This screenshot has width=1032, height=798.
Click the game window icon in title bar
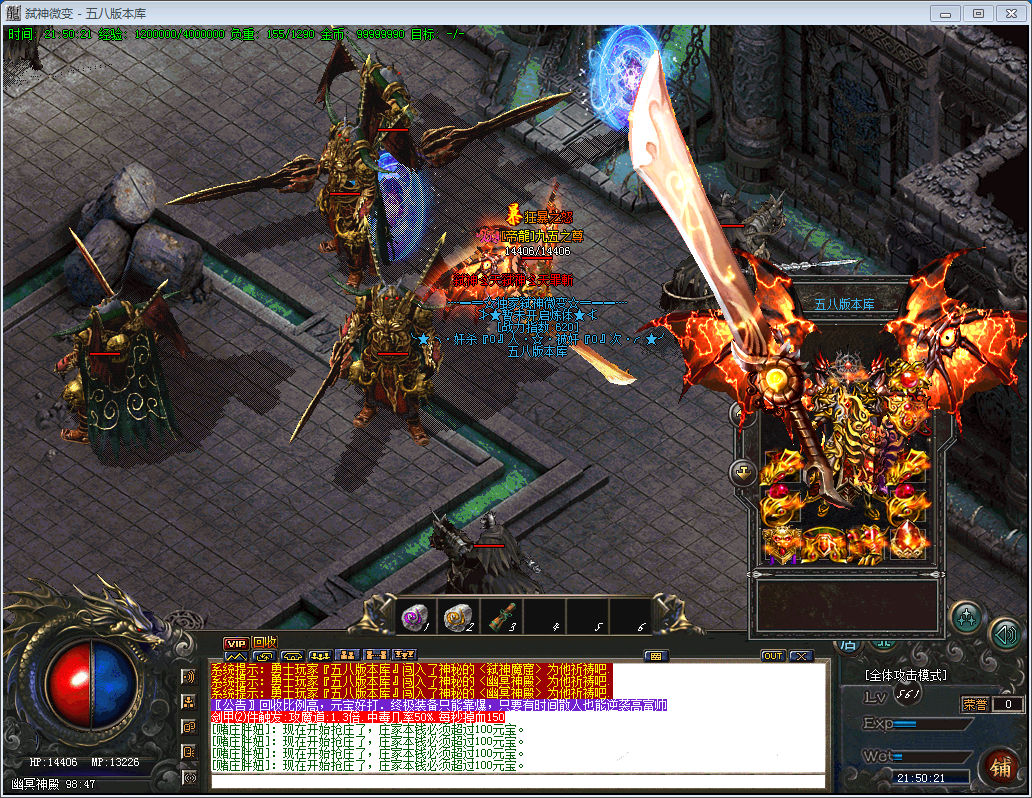click(x=13, y=13)
